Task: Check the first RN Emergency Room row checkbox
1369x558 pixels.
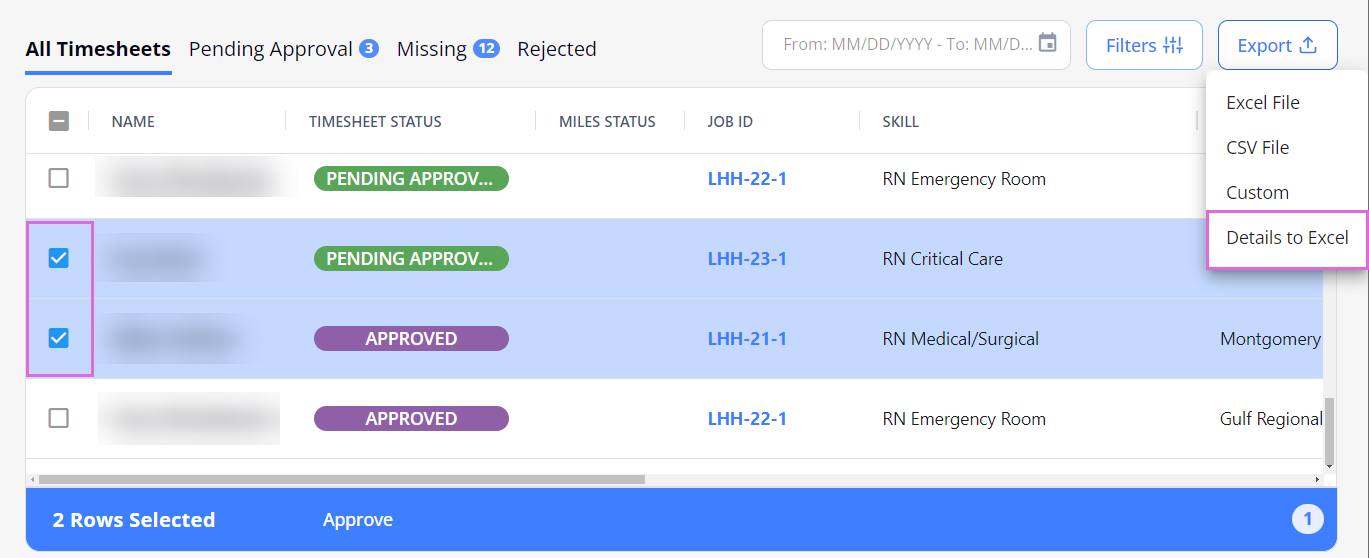Action: (59, 178)
